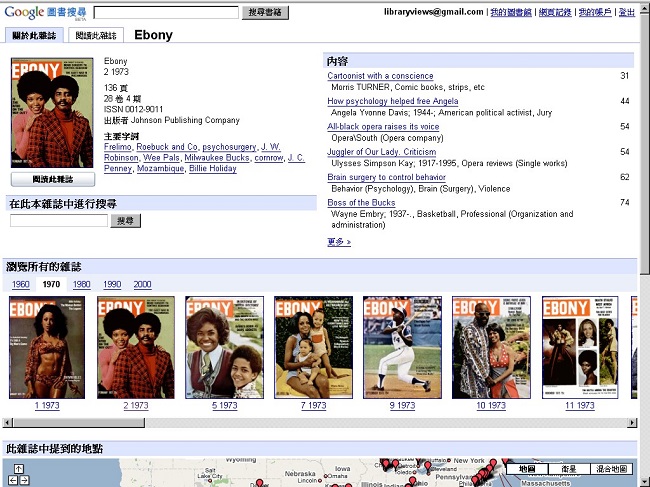Open the 2 1973 issue cover thumbnail
650x487 pixels.
[136, 347]
